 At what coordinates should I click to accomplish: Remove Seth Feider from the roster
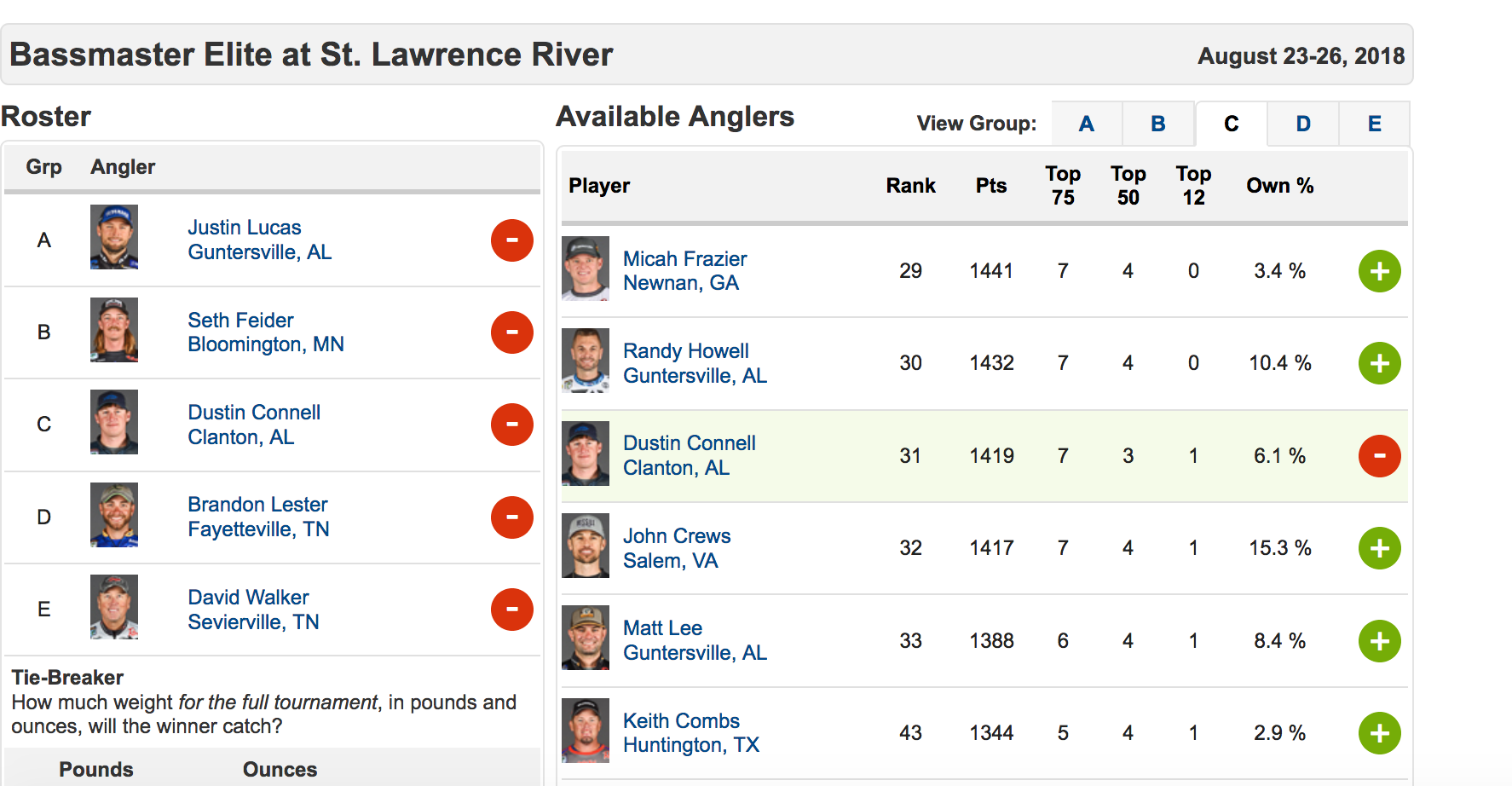click(511, 332)
